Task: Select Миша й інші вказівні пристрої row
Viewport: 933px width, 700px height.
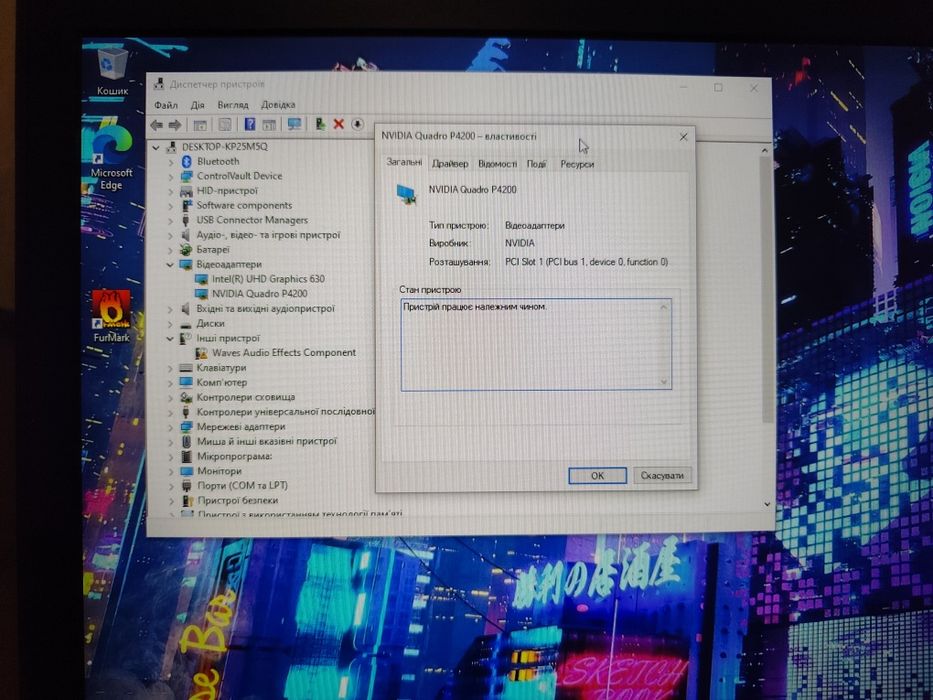Action: point(267,442)
